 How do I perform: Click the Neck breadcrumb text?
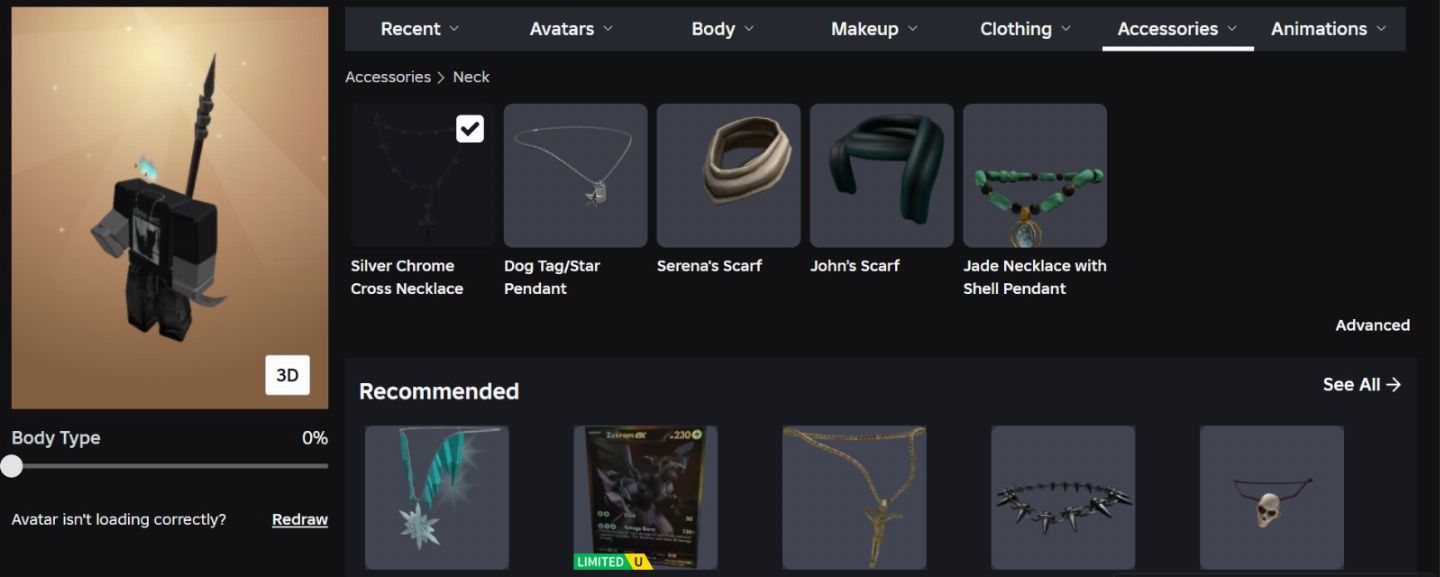471,77
